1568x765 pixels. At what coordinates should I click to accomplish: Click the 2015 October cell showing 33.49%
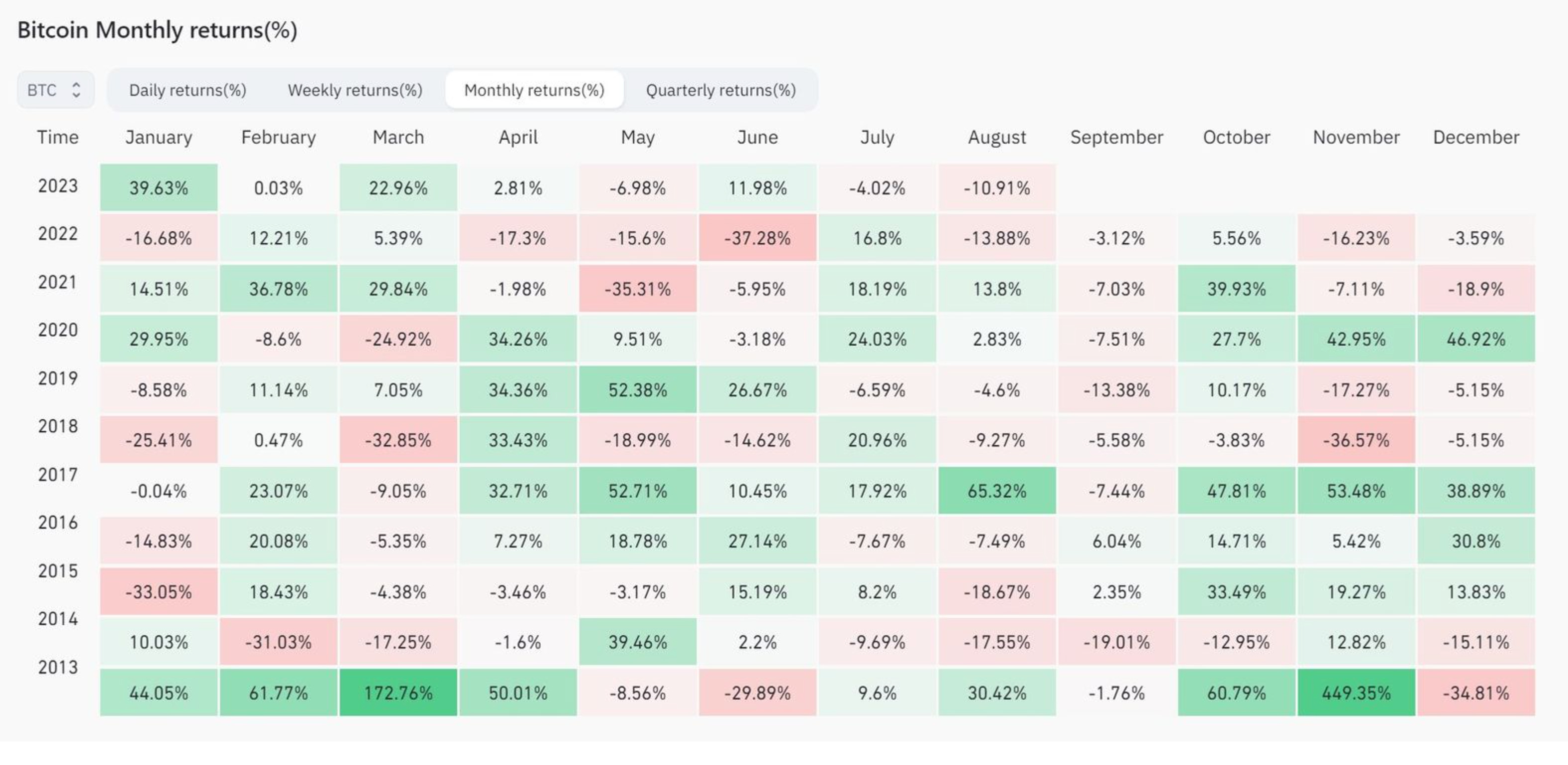(1236, 590)
